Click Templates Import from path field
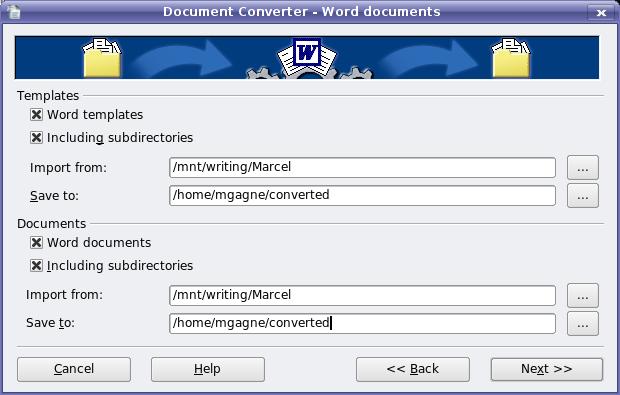This screenshot has width=620, height=395. click(x=362, y=167)
